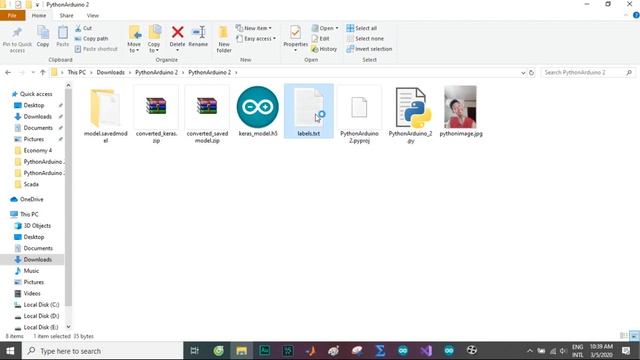
Task: Delete the selected file
Action: 177,39
